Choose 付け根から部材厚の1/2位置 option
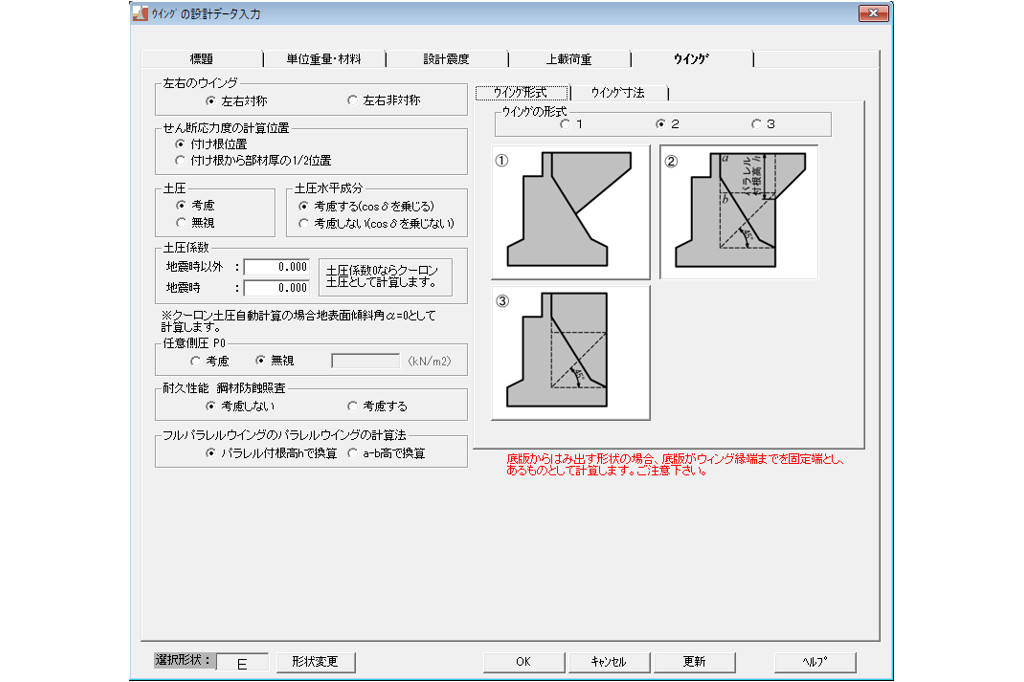Viewport: 1024px width, 682px height. [181, 160]
